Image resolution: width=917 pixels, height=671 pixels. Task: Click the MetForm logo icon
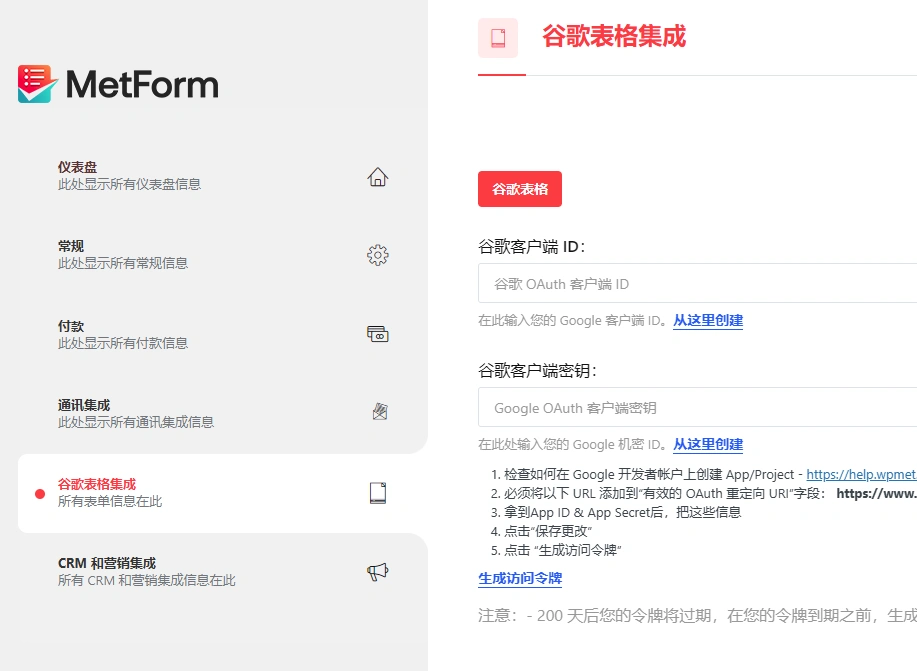coord(33,85)
